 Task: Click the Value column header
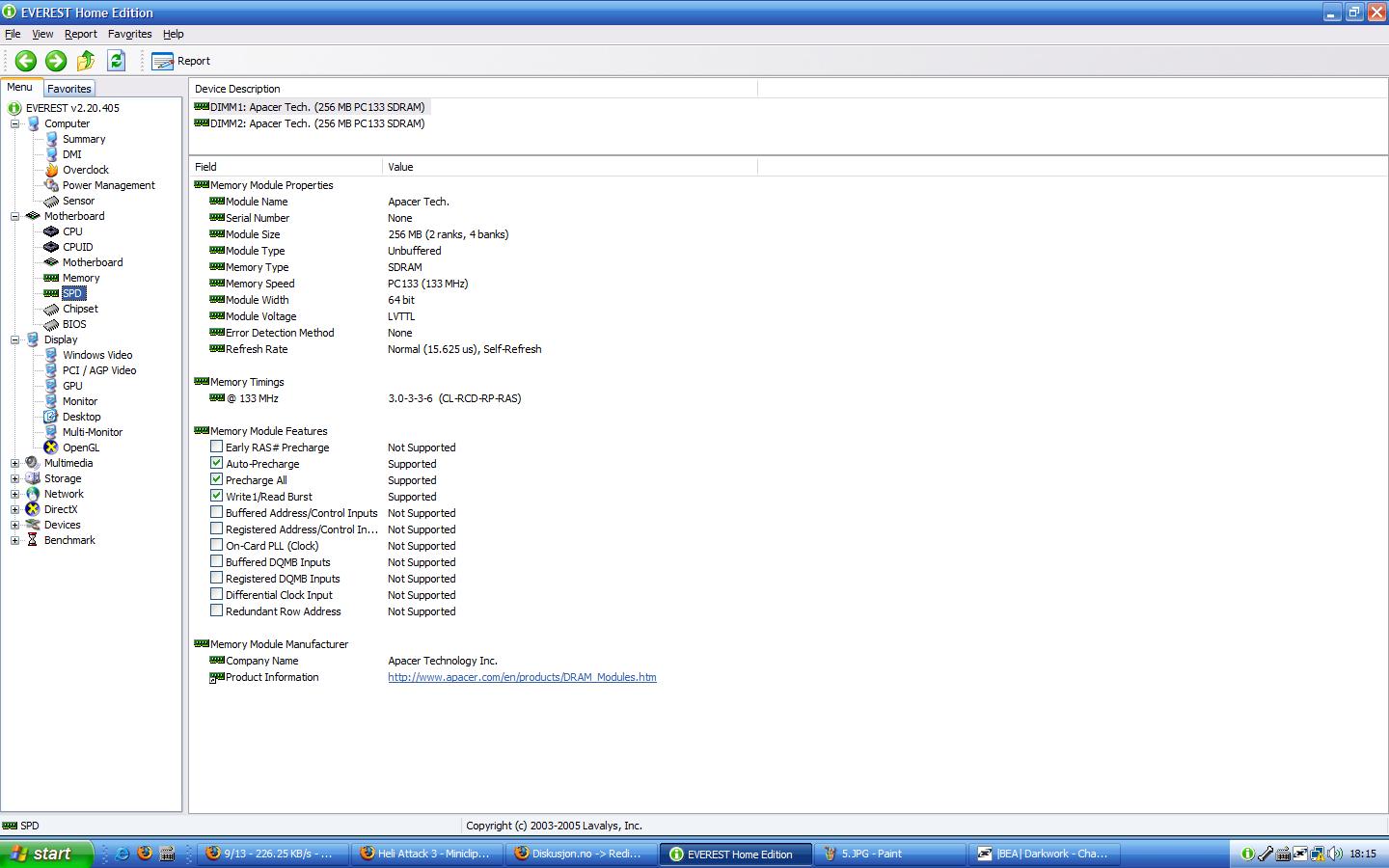[570, 167]
